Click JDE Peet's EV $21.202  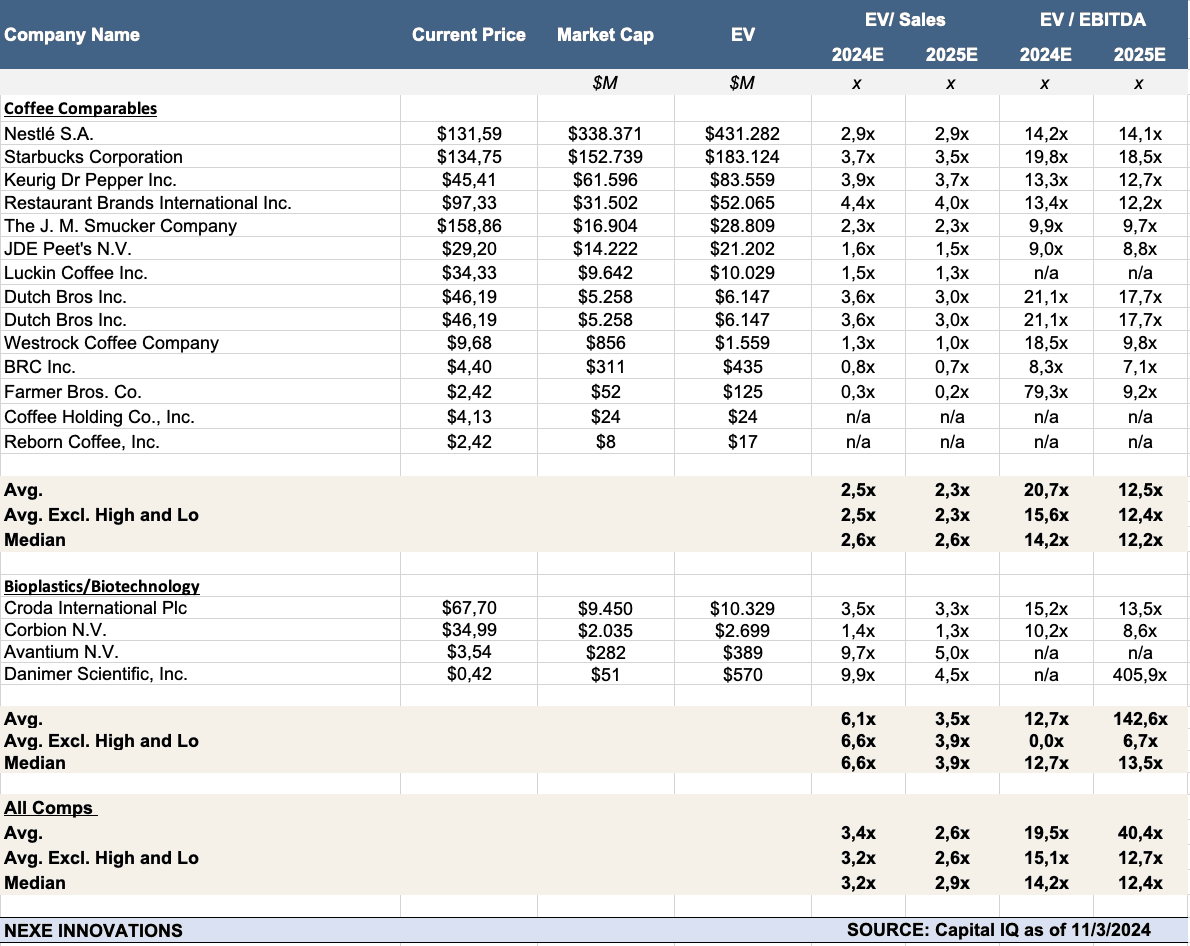742,249
